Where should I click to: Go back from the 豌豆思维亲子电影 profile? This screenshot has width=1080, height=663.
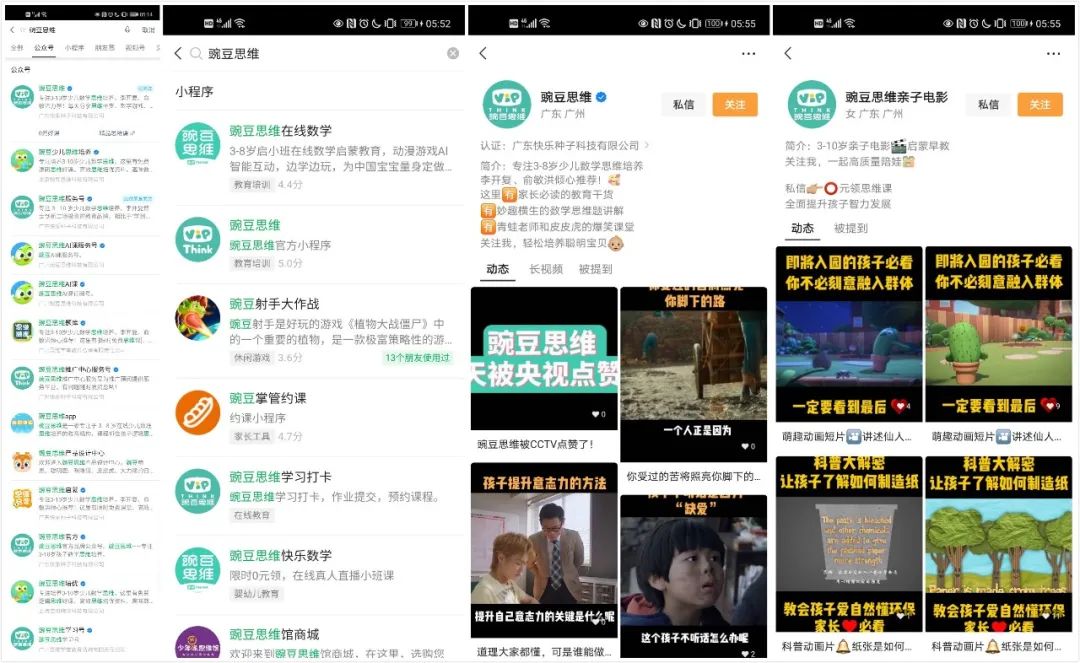click(x=788, y=54)
